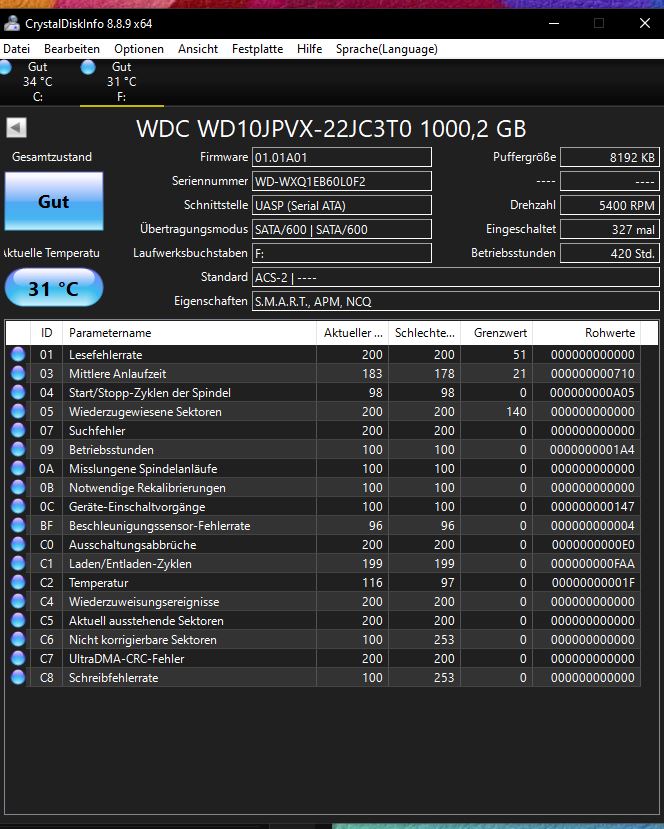
Task: Select the UltraDMA-CRC-Fehler parameter name
Action: [127, 659]
